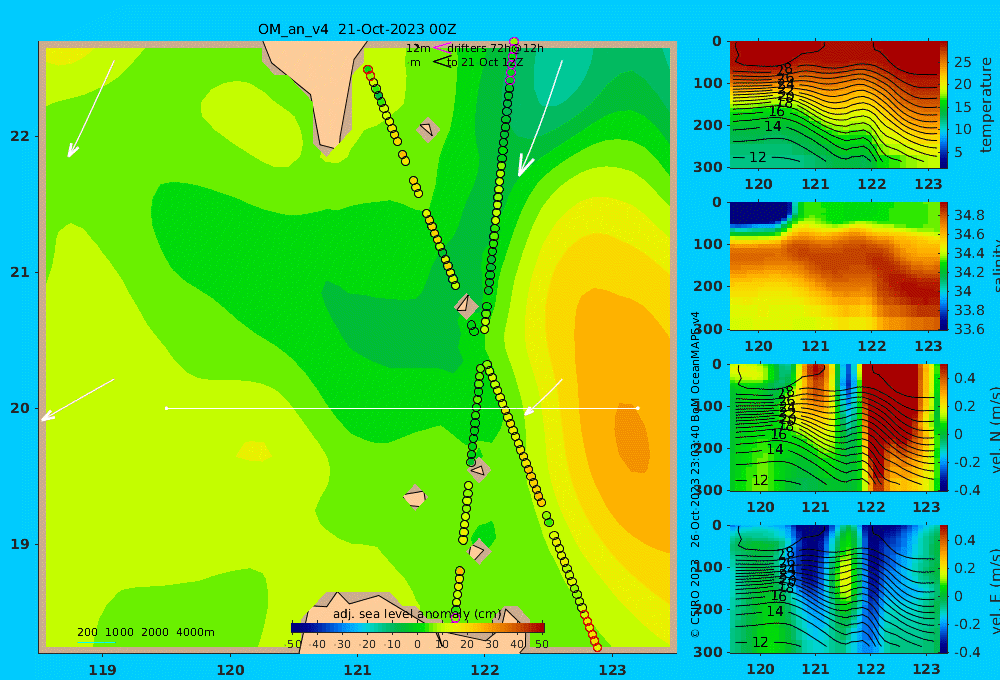Click longitude tick 123 on main map
1000x680 pixels.
(613, 670)
